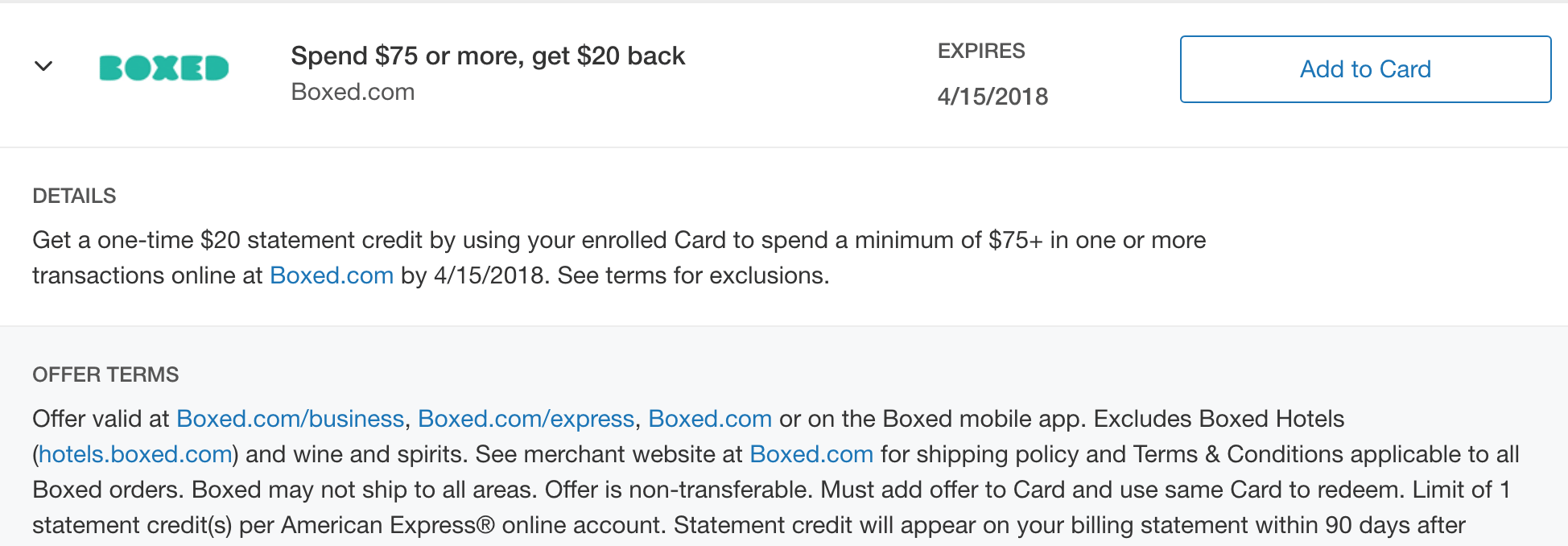Follow the Boxed.com link right after Boxed.com/express
The image size is (1568, 546).
(x=710, y=419)
